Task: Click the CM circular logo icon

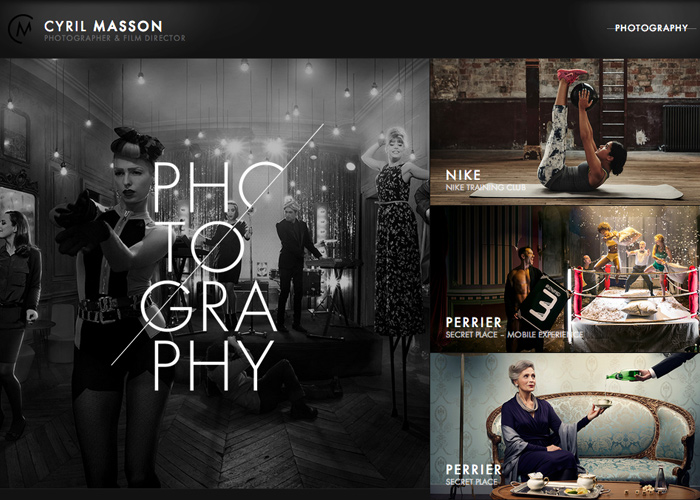Action: click(21, 29)
